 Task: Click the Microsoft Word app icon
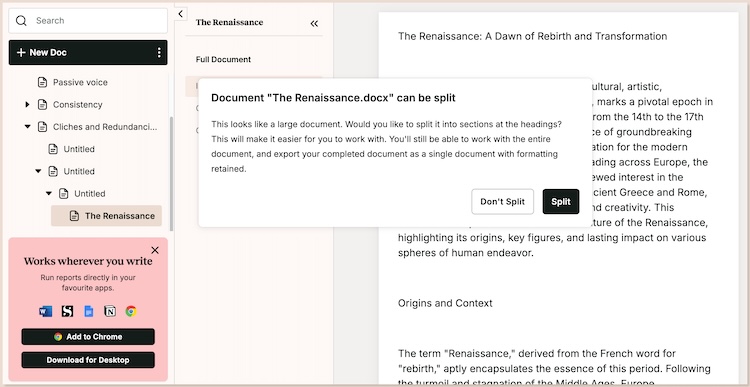click(45, 311)
